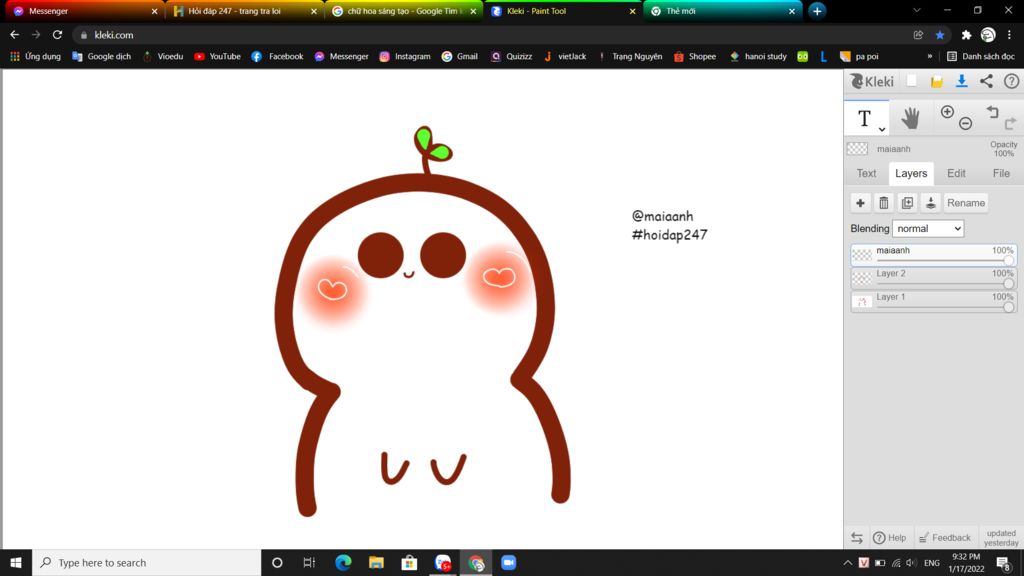
Task: Delete the selected layer with trash icon
Action: click(884, 203)
